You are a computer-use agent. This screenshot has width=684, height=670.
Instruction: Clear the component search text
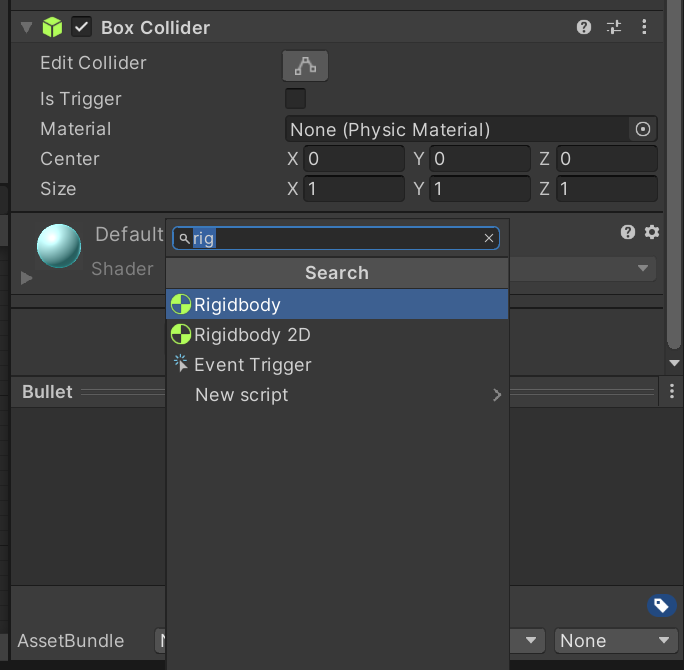coord(489,238)
